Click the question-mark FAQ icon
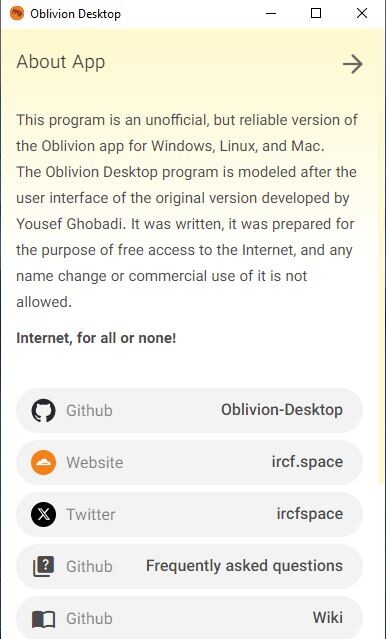 point(43,566)
